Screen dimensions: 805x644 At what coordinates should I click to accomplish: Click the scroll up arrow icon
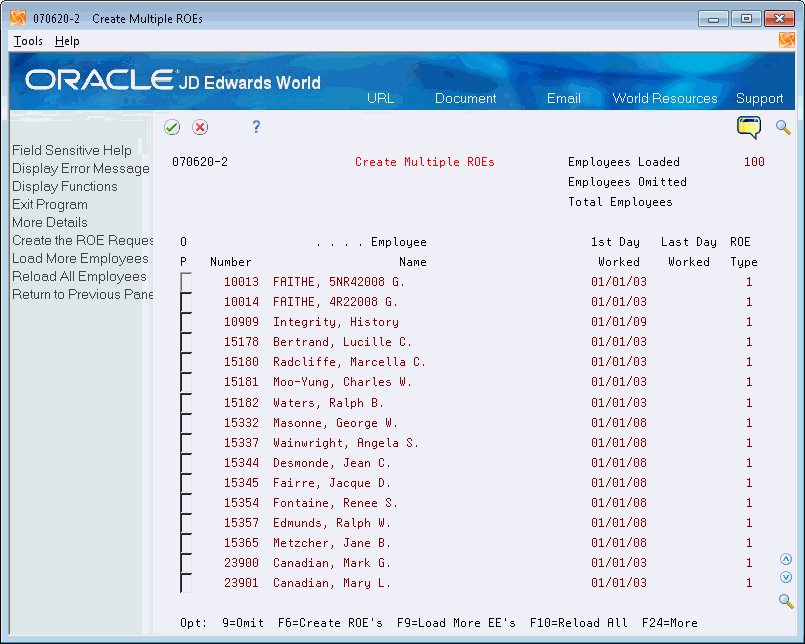pyautogui.click(x=785, y=559)
